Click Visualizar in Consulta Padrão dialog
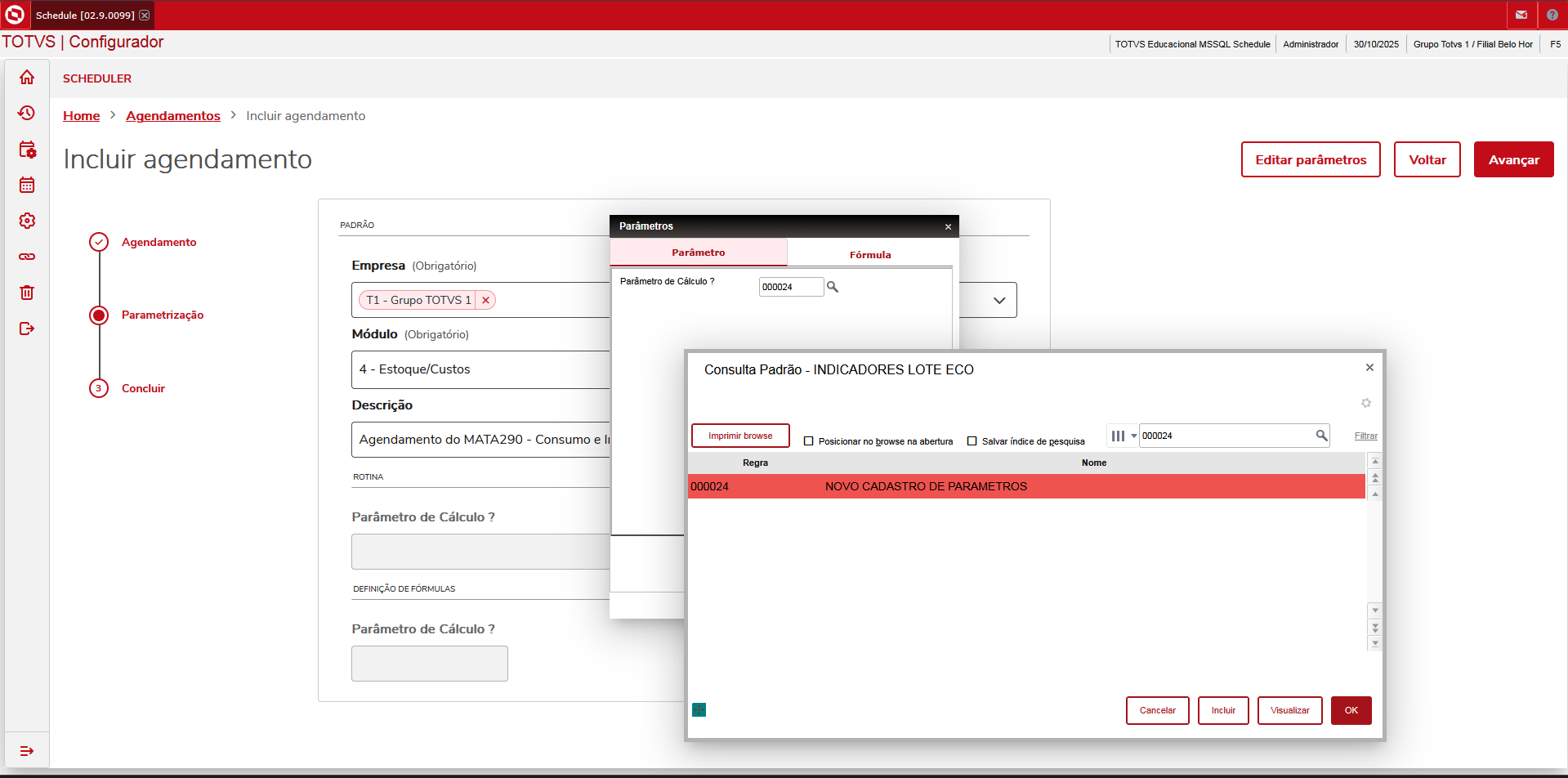This screenshot has width=1568, height=778. (1290, 710)
